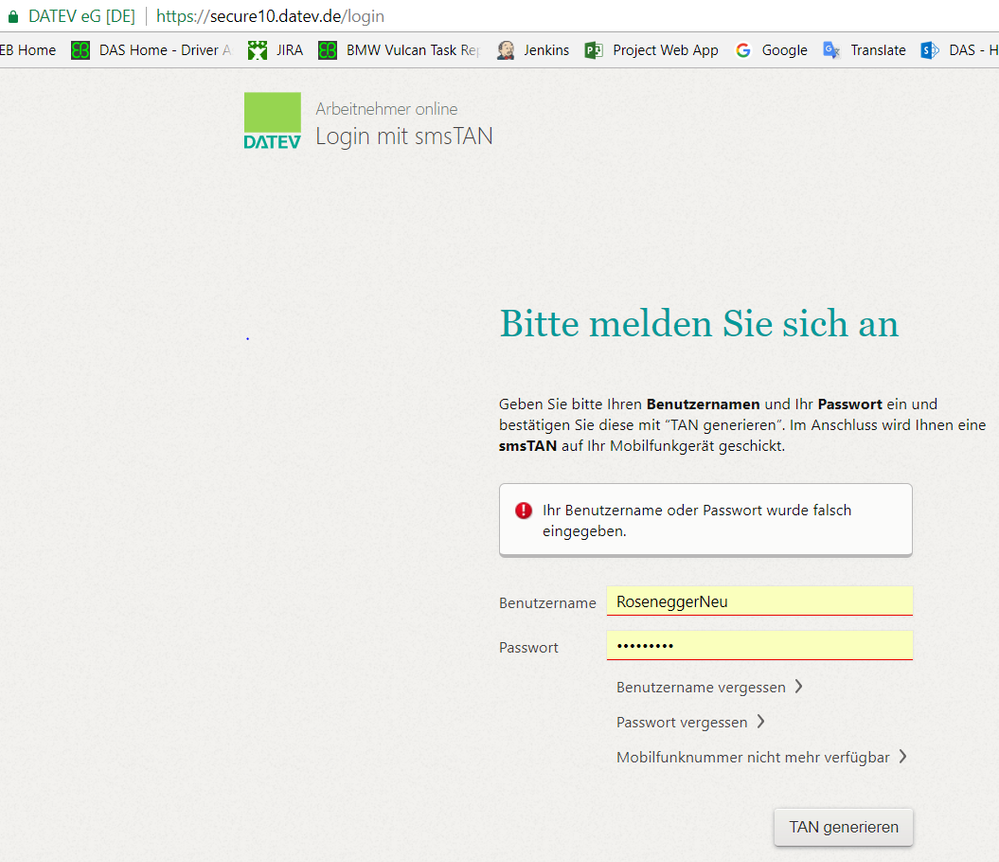Click the green padlock security icon
The width and height of the screenshot is (999, 862).
[13, 17]
